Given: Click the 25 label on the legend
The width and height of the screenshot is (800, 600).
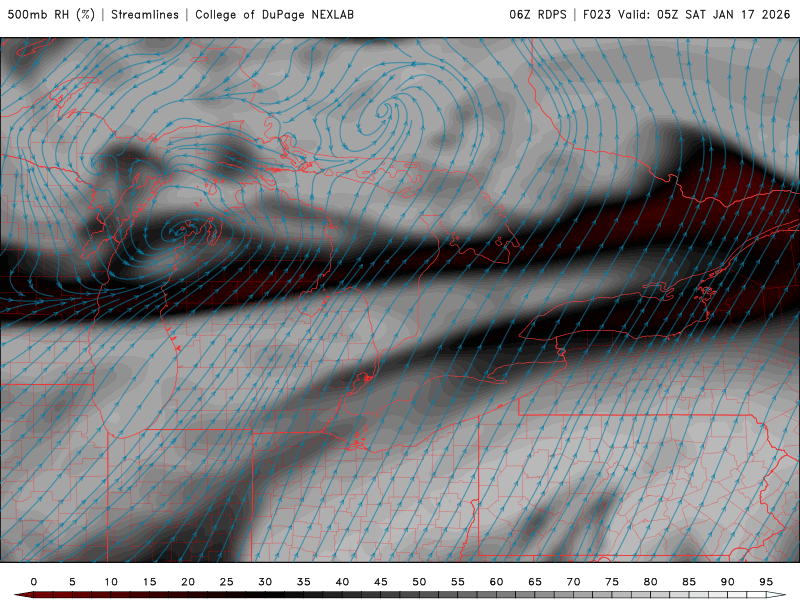Looking at the screenshot, I should point(227,582).
